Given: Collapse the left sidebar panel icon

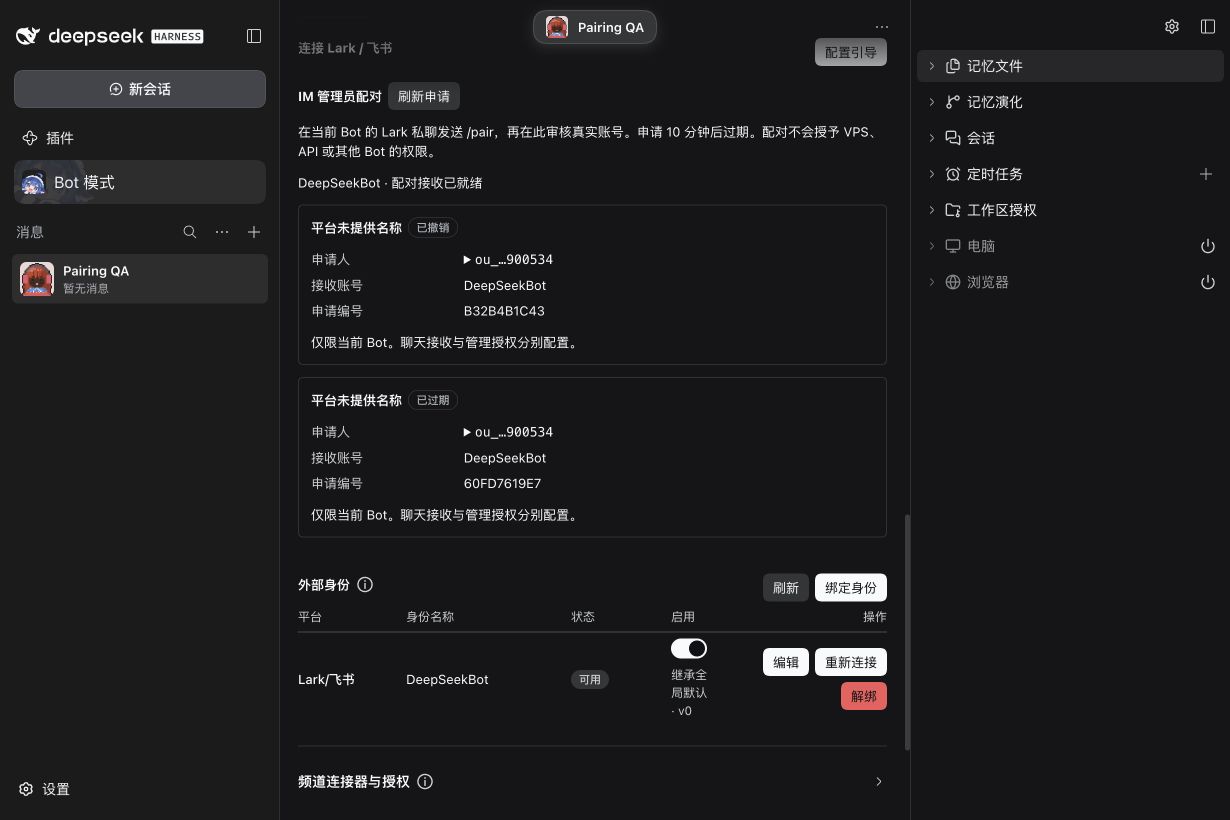Looking at the screenshot, I should tap(254, 36).
